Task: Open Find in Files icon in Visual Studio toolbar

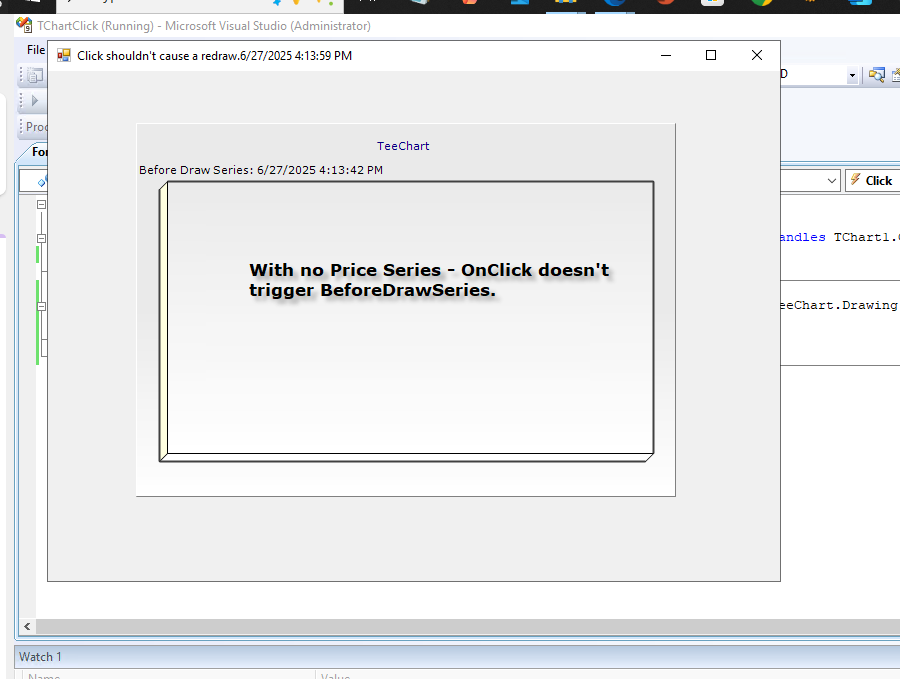Action: point(876,75)
